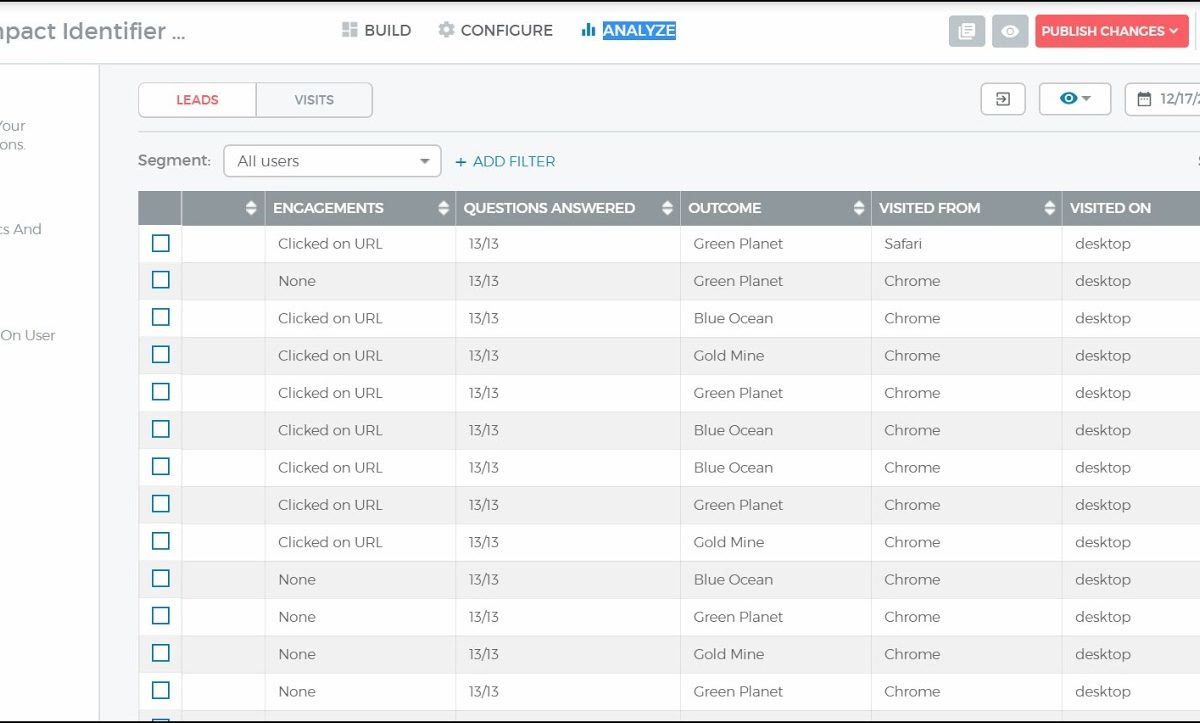Open Publish Changes dropdown button

(x=1110, y=31)
